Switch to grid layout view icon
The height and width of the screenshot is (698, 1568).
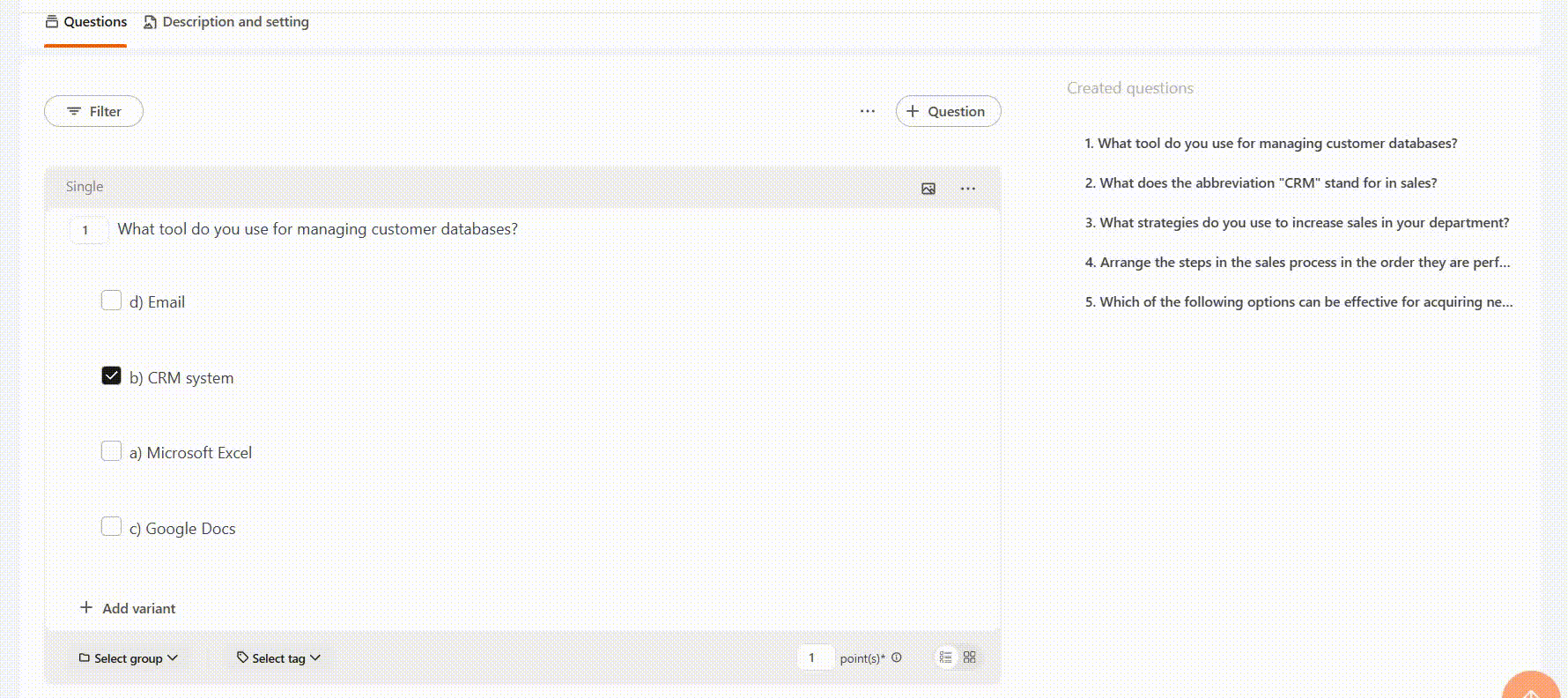pos(970,657)
